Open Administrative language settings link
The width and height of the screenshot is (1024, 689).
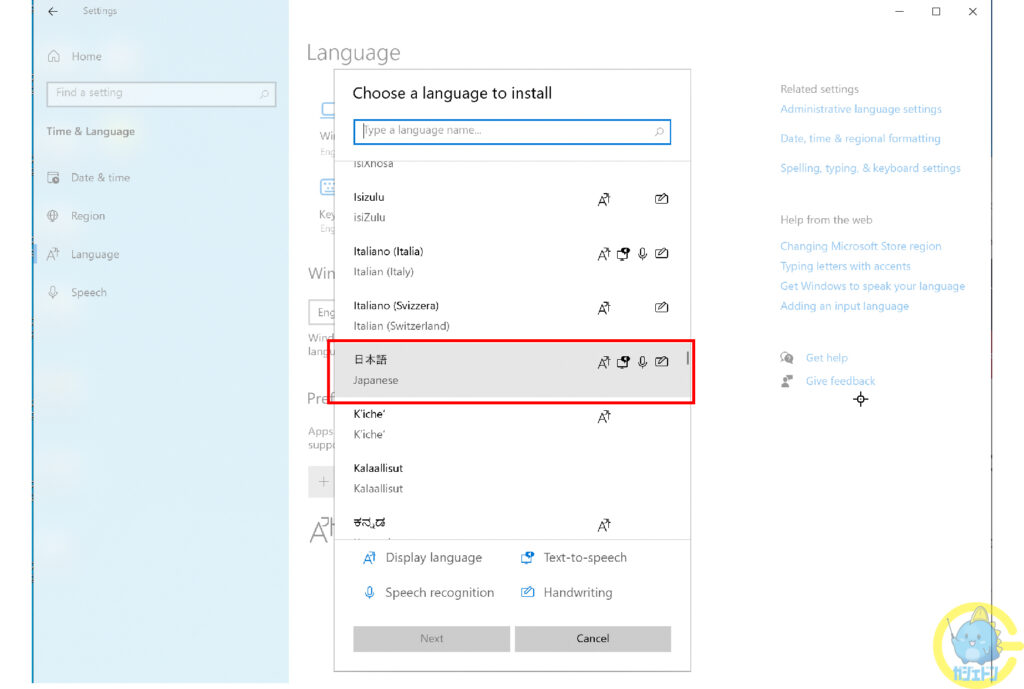861,109
